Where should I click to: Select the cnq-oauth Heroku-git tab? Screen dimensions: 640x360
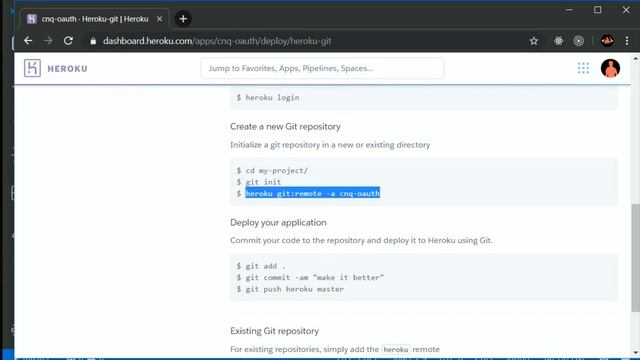point(95,19)
